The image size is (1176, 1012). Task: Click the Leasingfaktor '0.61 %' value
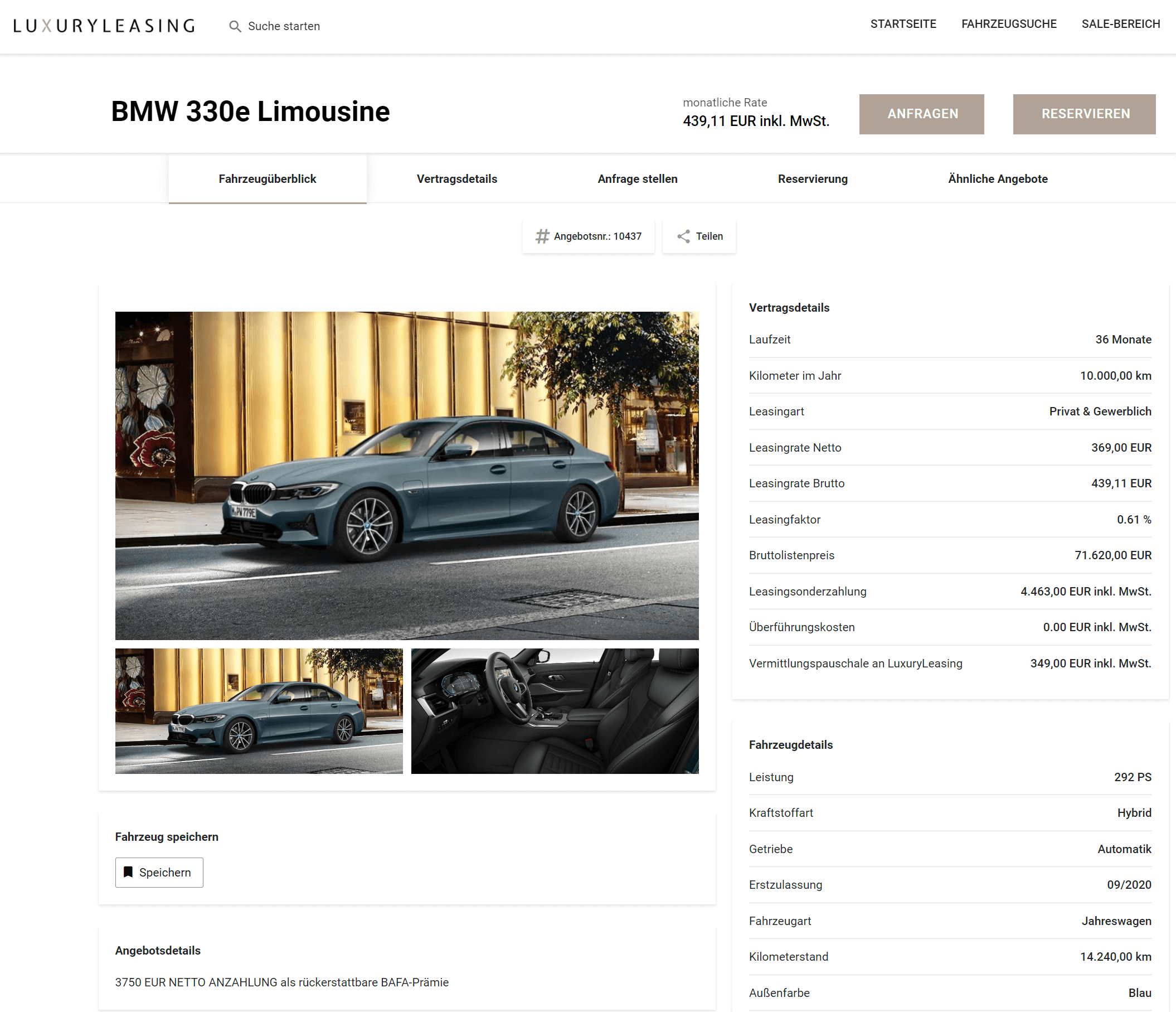pyautogui.click(x=1134, y=520)
